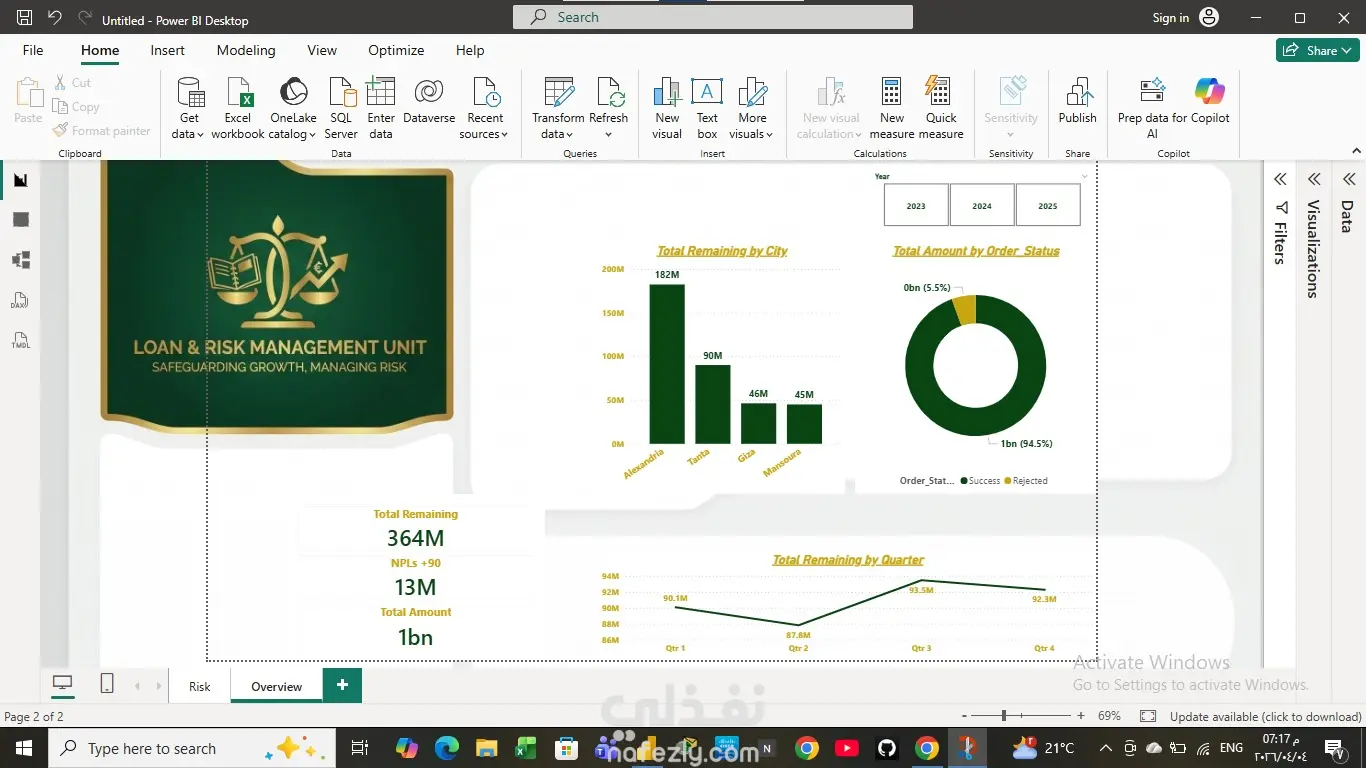Add a Text box to the report

707,108
